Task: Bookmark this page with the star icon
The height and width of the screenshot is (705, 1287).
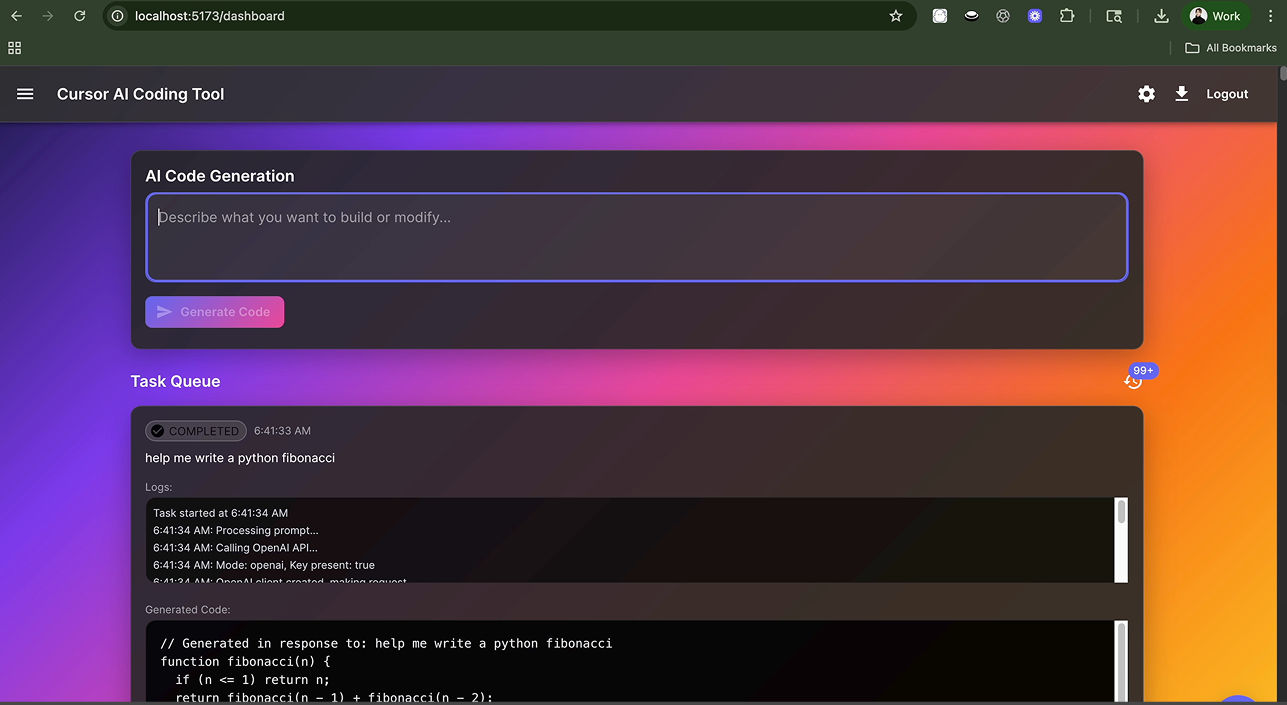Action: (x=895, y=16)
